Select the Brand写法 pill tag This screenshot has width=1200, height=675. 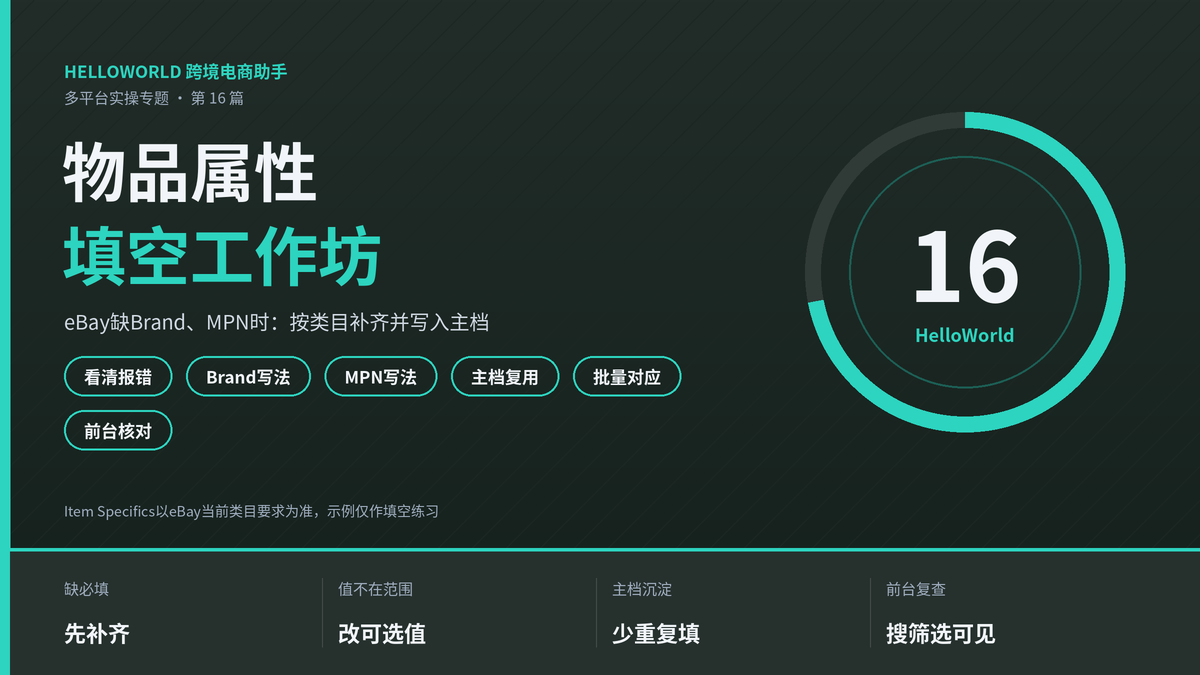248,377
